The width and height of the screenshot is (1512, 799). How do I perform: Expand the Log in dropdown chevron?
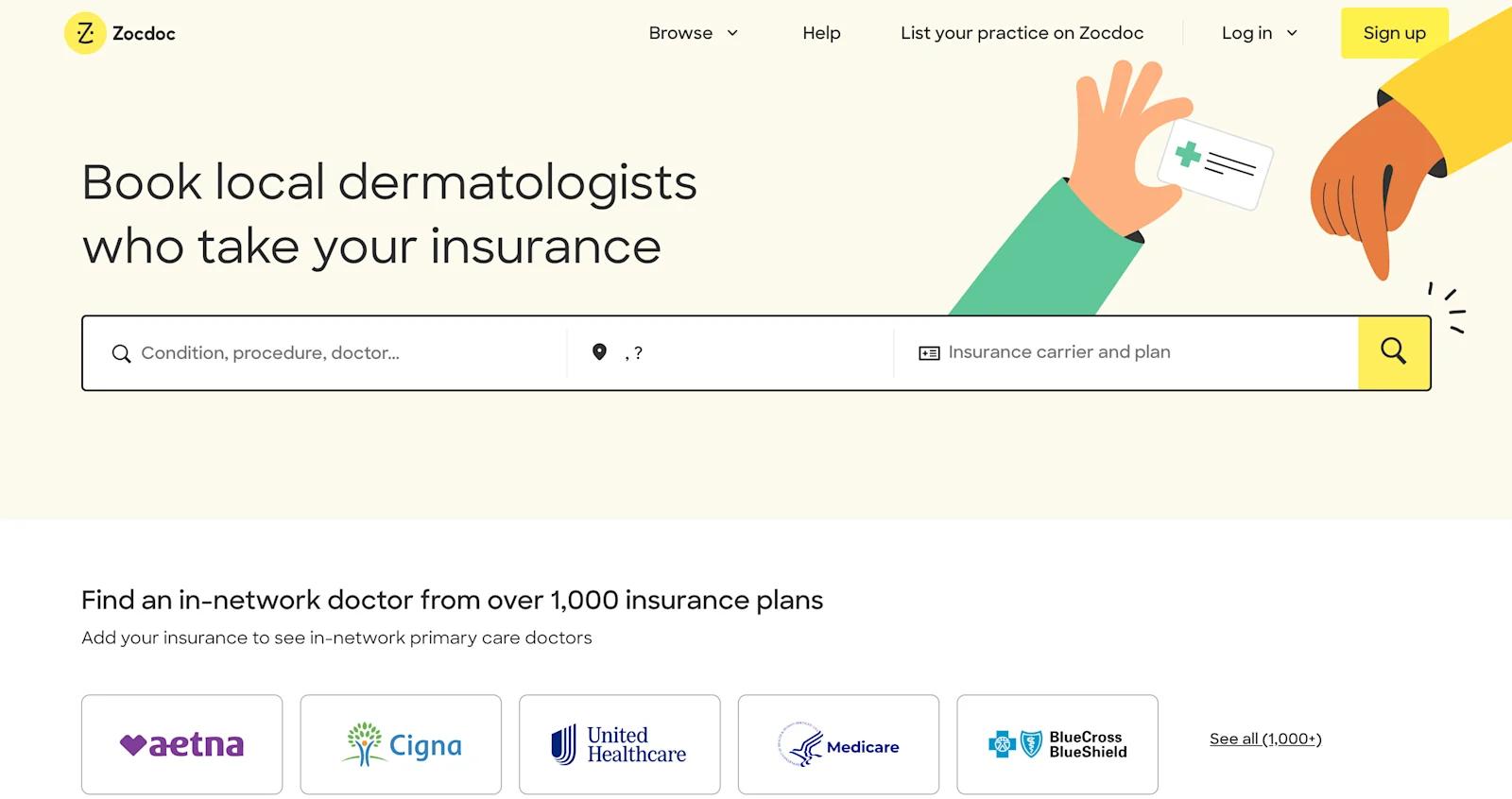coord(1292,33)
